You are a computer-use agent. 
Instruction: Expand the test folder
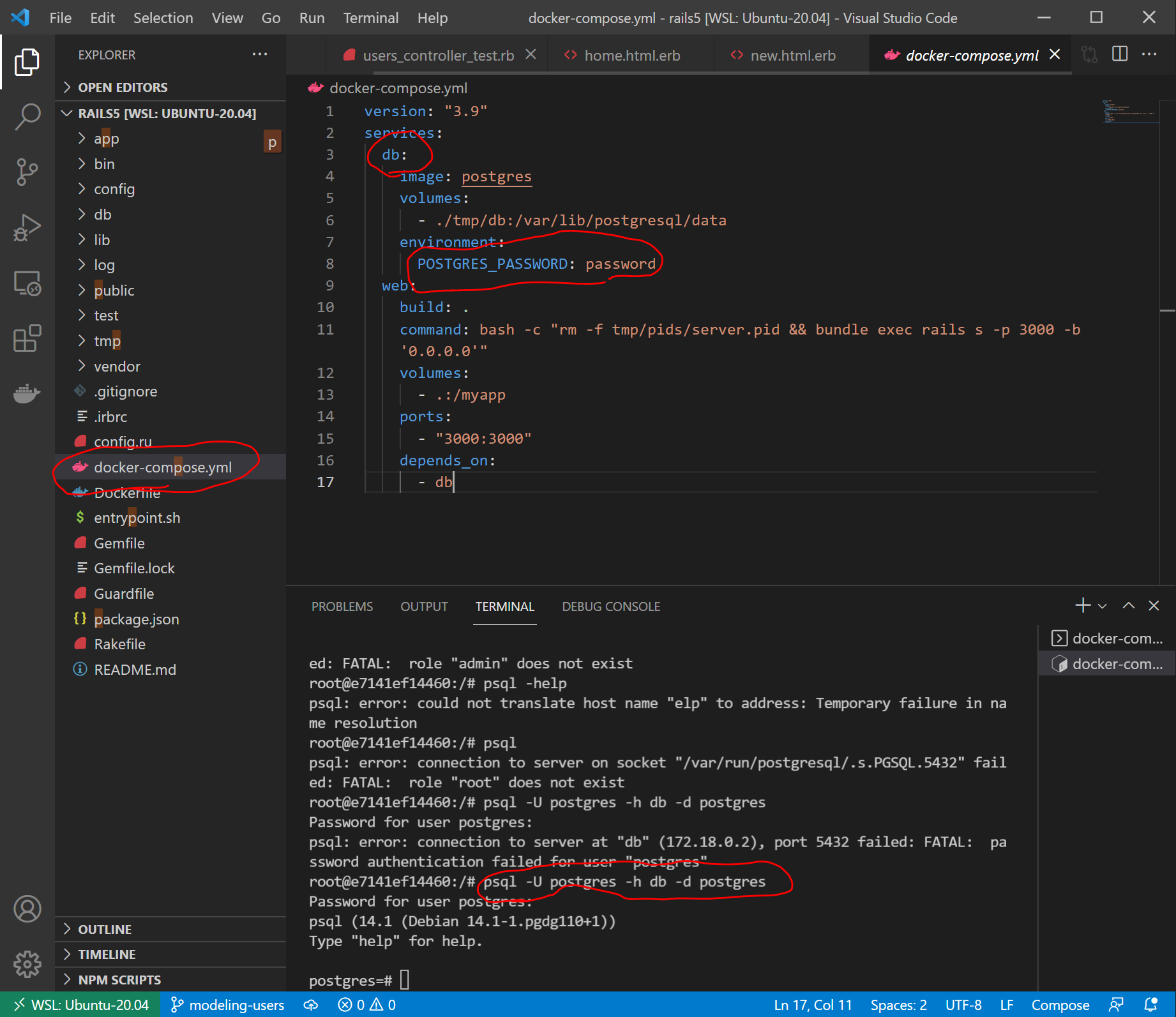(x=170, y=315)
